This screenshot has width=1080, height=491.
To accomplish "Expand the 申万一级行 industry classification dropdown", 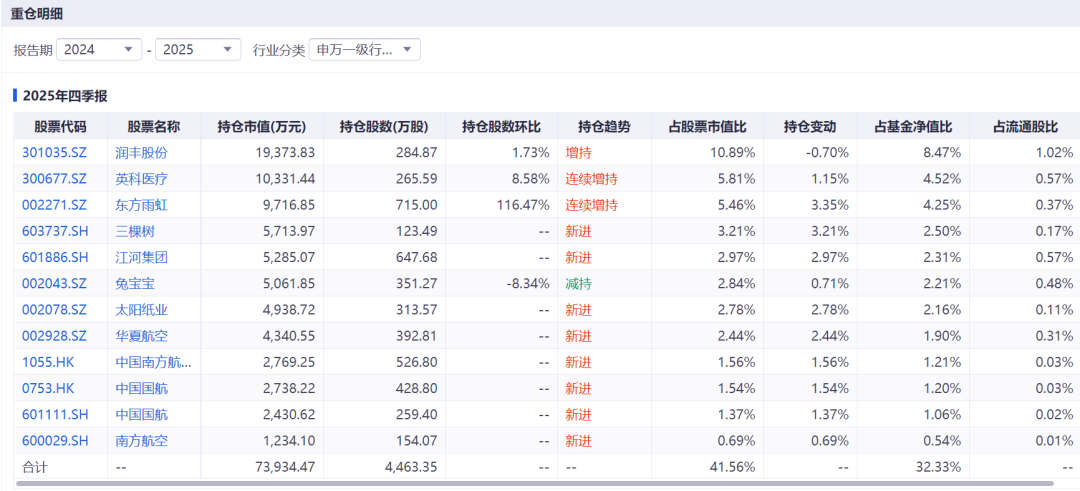I will click(x=364, y=49).
